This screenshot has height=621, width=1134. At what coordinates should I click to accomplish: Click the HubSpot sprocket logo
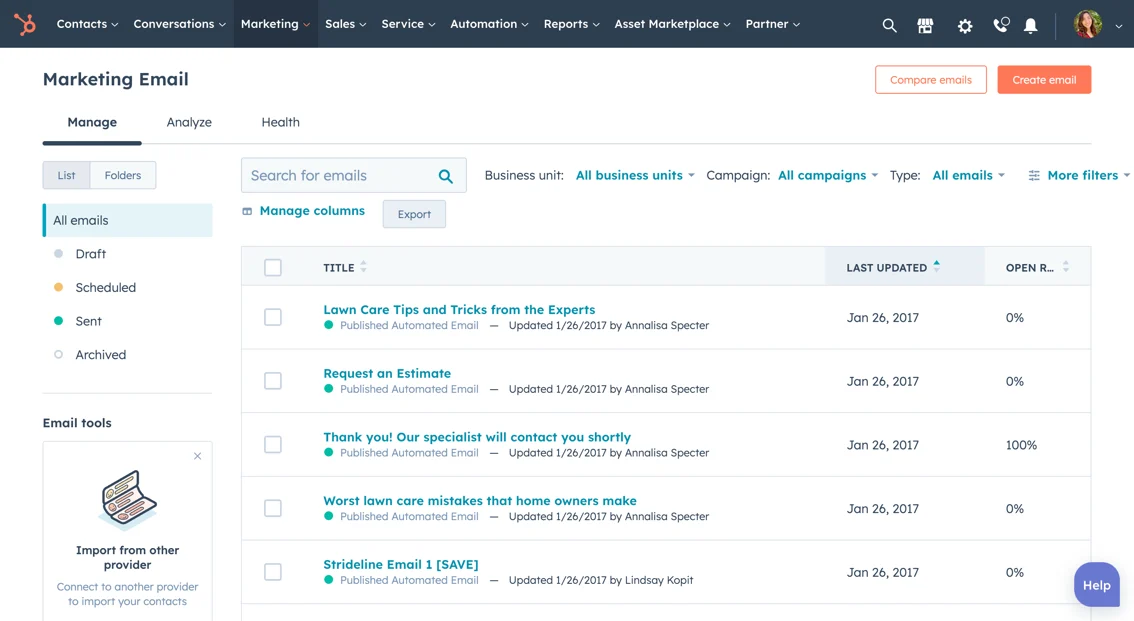click(25, 24)
